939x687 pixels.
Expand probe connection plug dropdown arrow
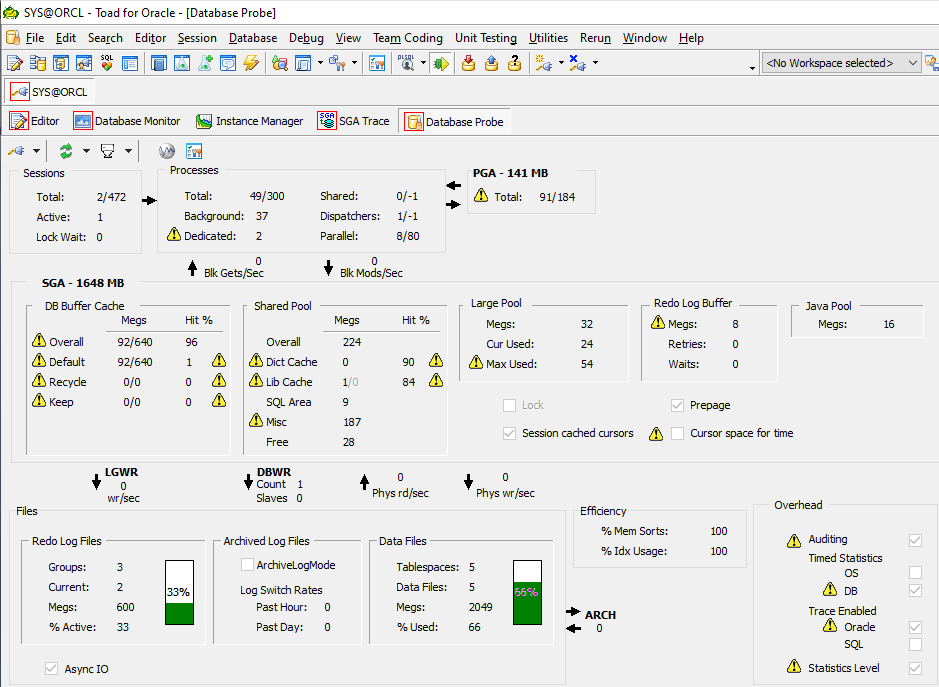point(37,151)
